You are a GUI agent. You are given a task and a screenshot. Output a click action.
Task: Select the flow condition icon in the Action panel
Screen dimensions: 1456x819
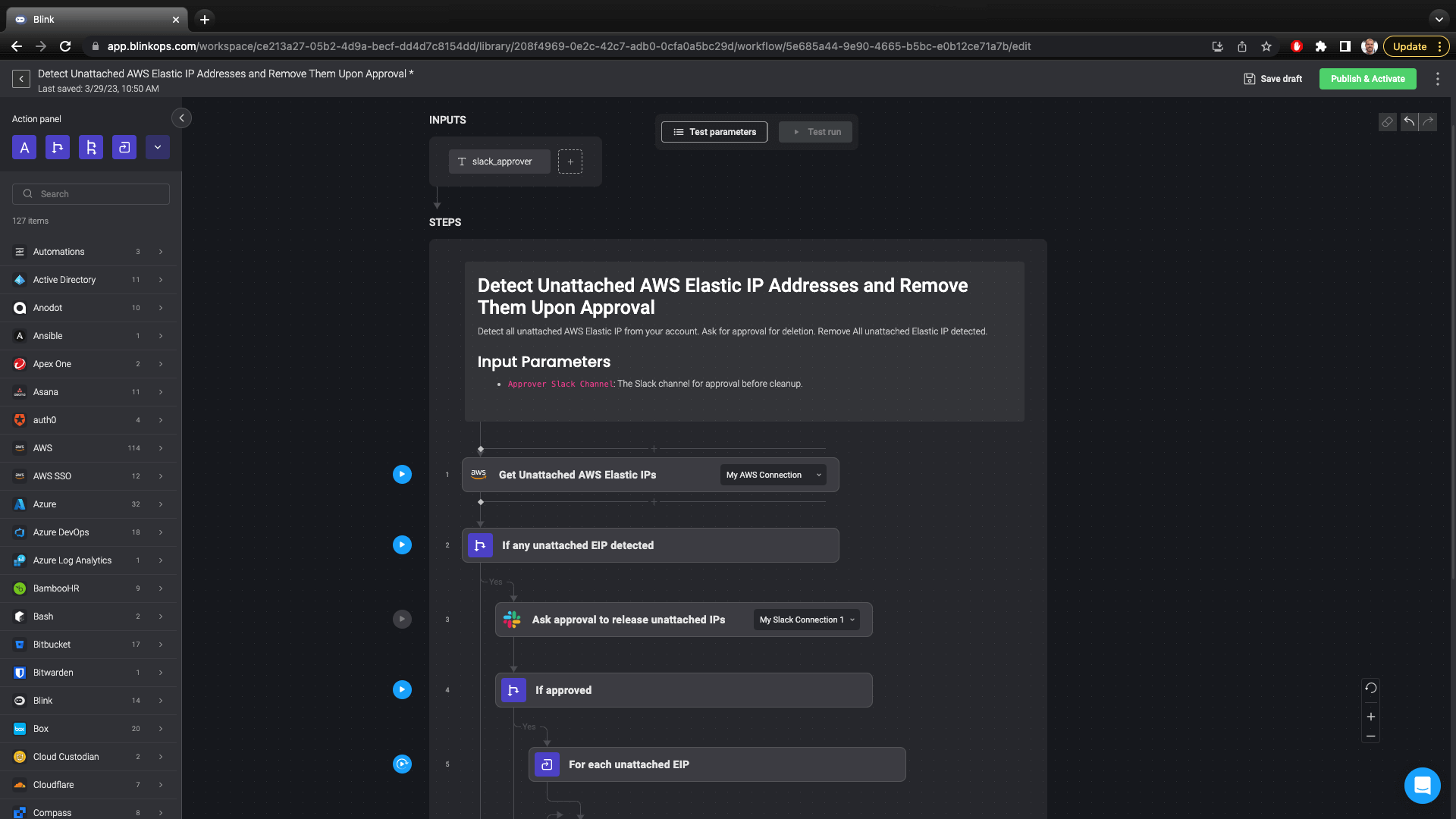point(58,147)
